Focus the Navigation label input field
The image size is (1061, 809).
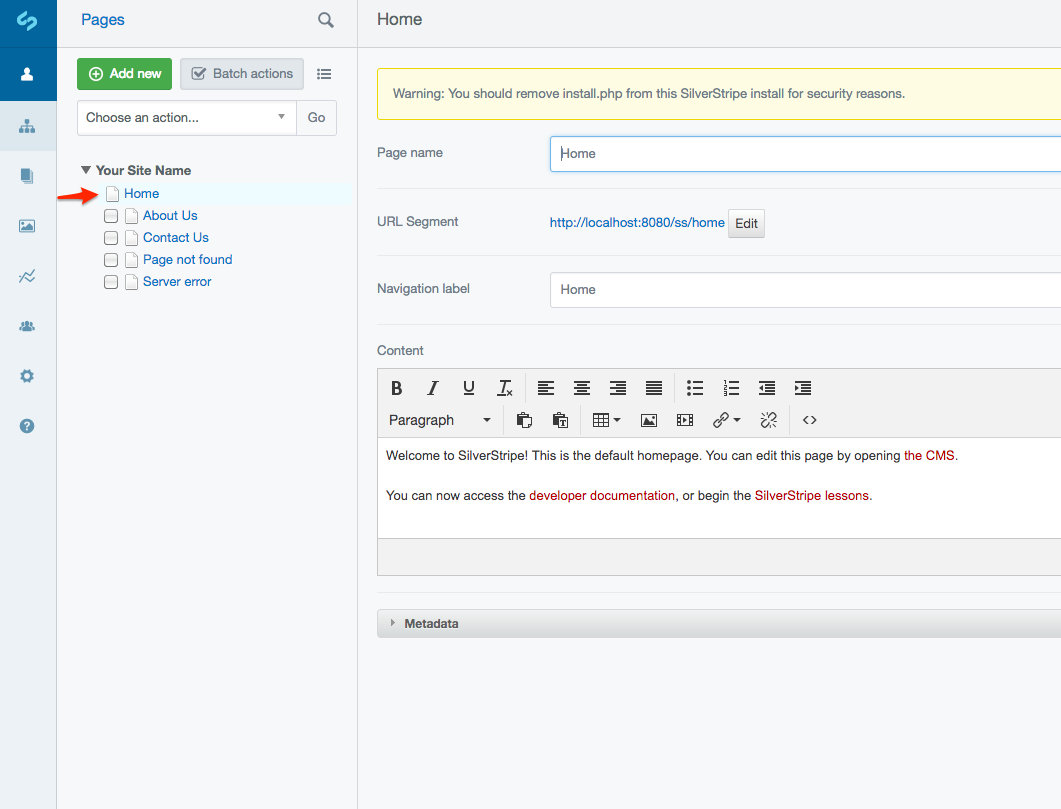[x=805, y=290]
